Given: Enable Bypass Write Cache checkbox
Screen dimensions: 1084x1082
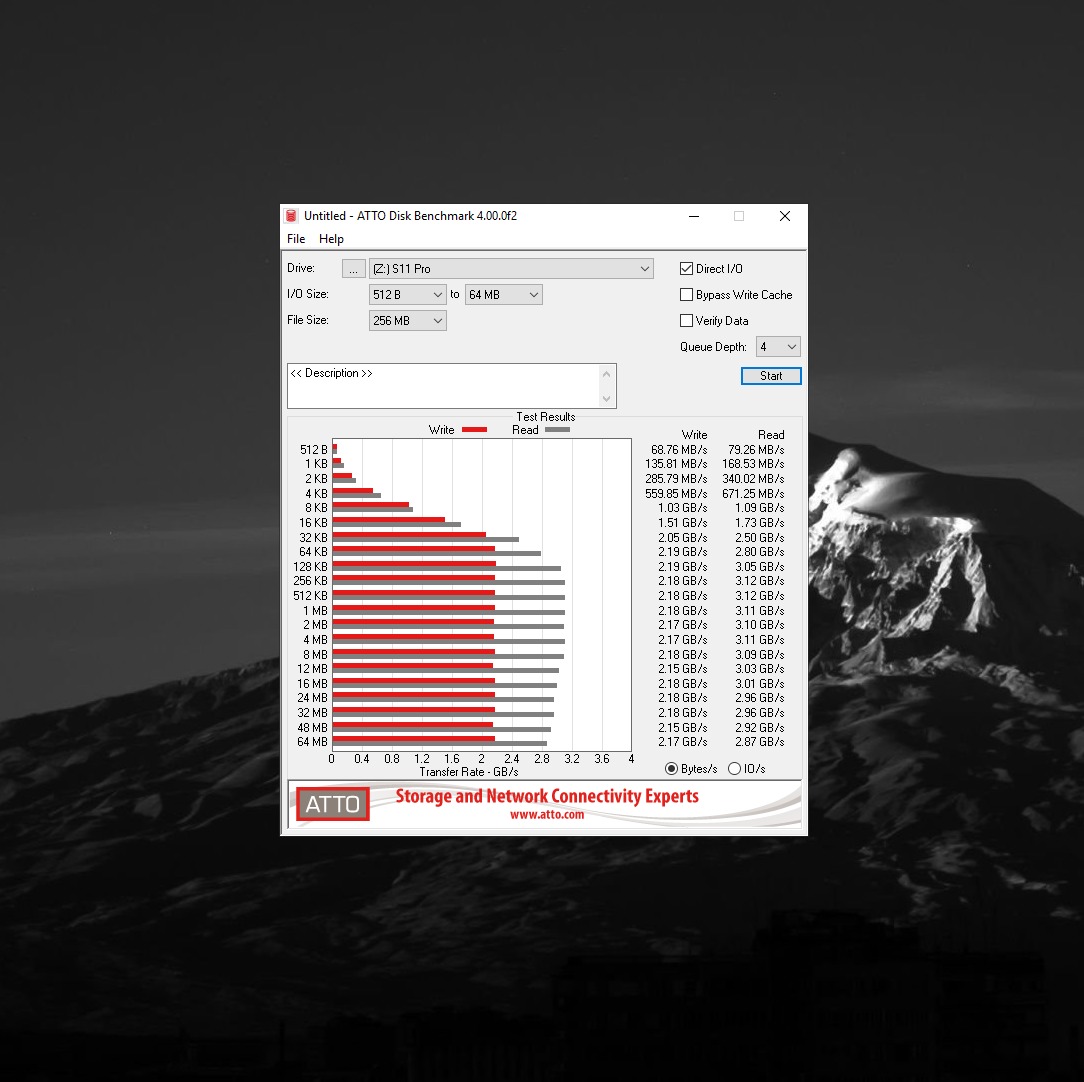Looking at the screenshot, I should (x=686, y=295).
